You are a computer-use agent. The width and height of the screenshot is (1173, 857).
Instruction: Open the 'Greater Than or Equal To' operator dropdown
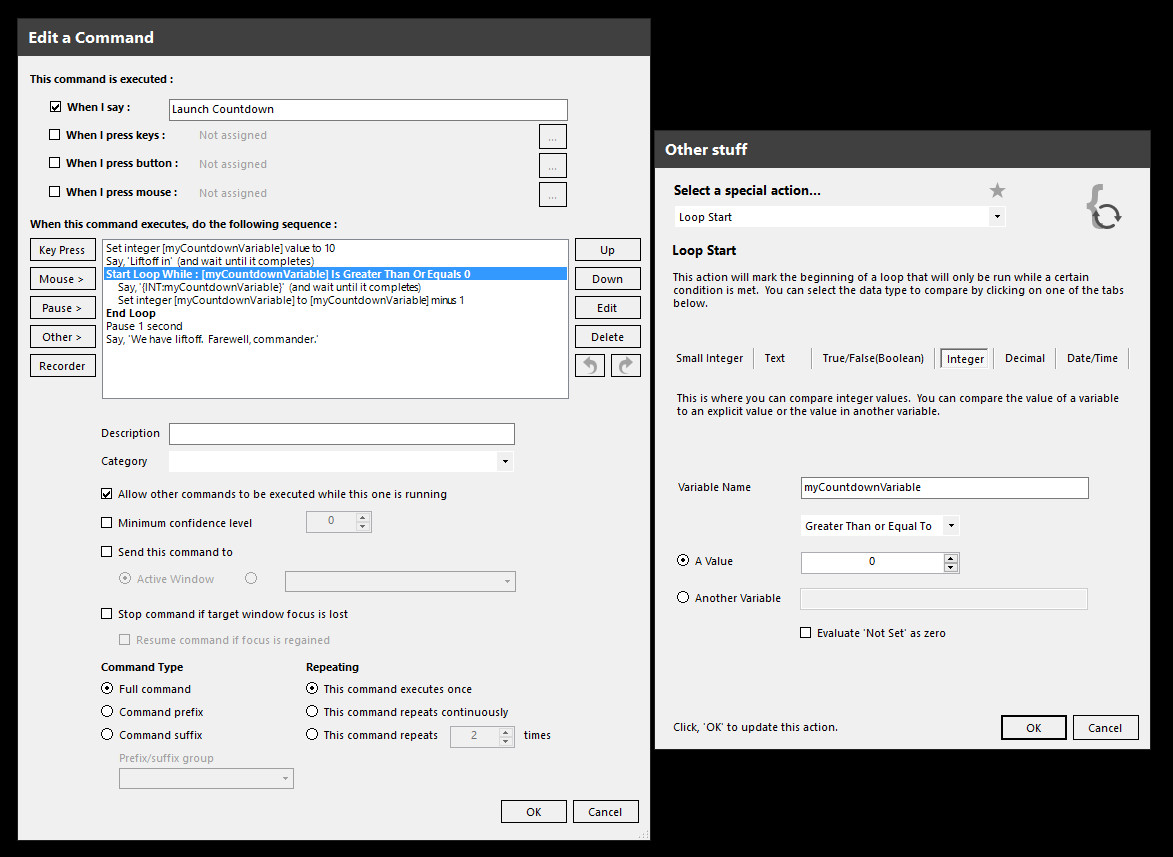(950, 526)
